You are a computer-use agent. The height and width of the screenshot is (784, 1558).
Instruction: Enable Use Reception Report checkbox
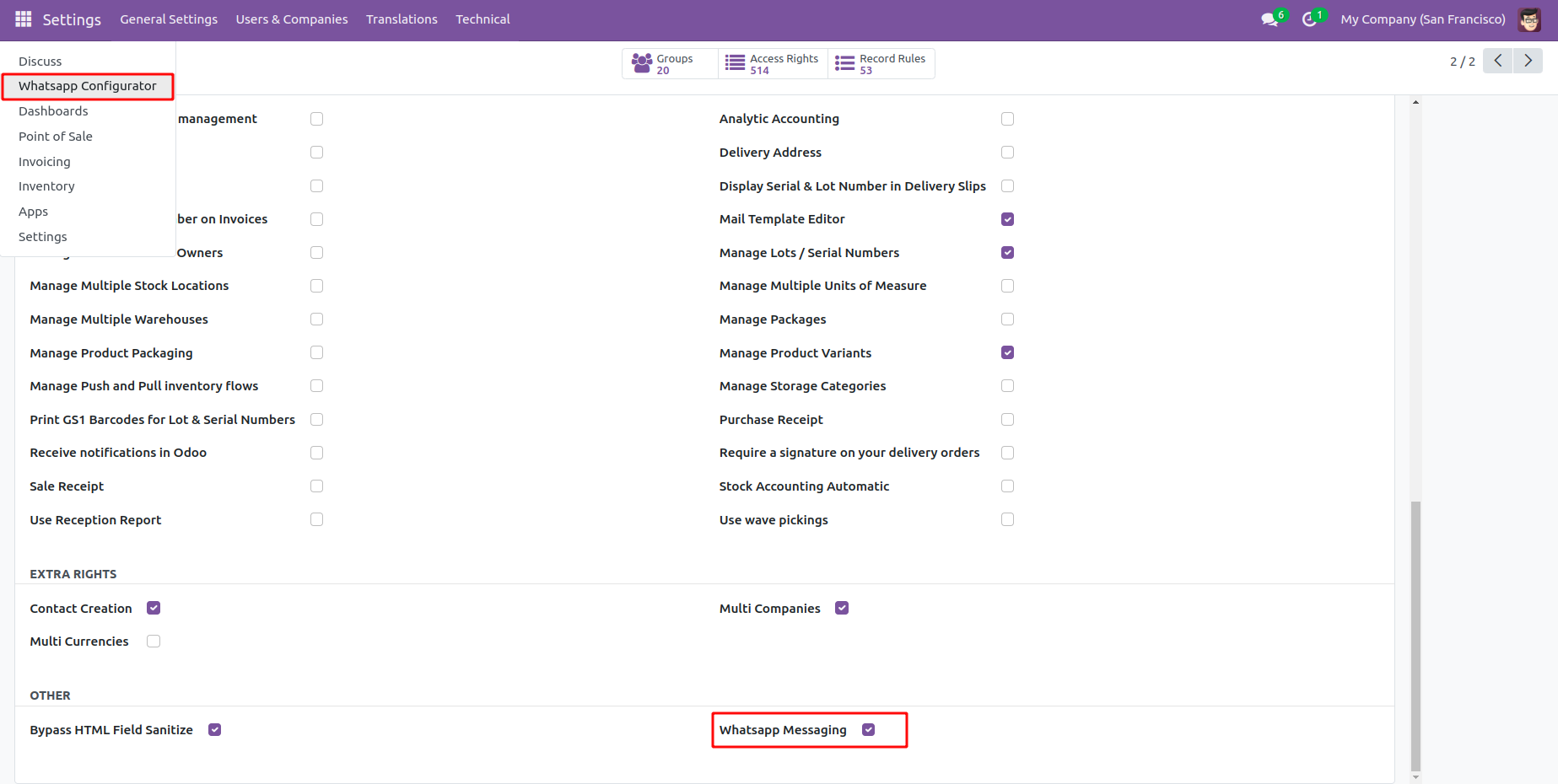pyautogui.click(x=316, y=519)
